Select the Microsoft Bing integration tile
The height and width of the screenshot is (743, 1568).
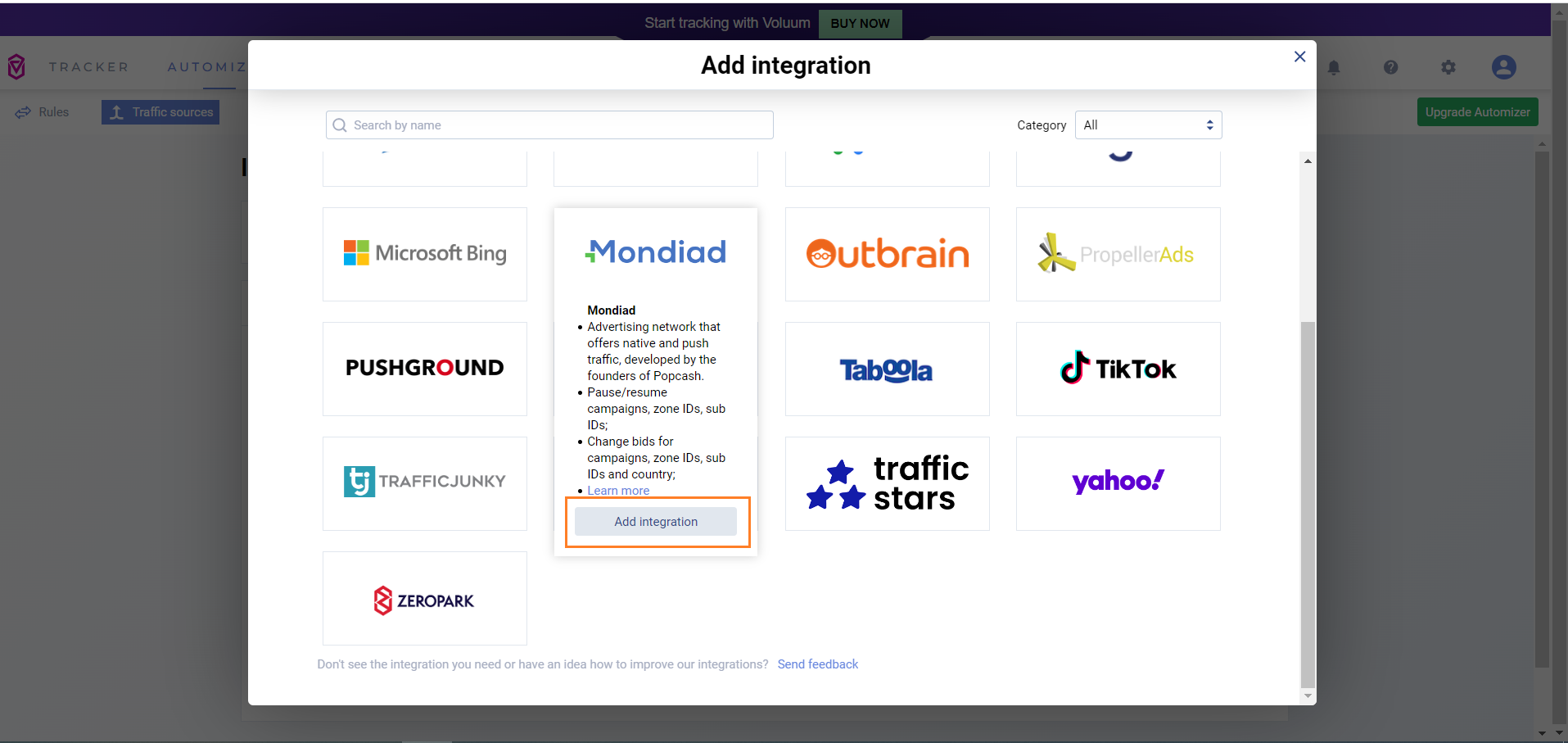click(424, 254)
